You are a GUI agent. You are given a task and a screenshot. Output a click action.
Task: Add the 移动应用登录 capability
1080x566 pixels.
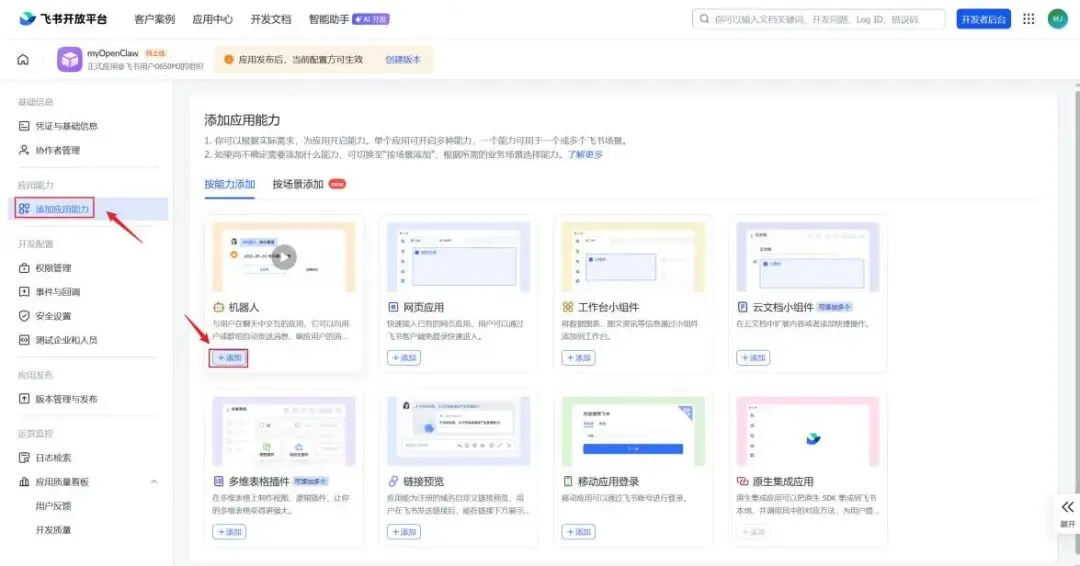tap(579, 532)
